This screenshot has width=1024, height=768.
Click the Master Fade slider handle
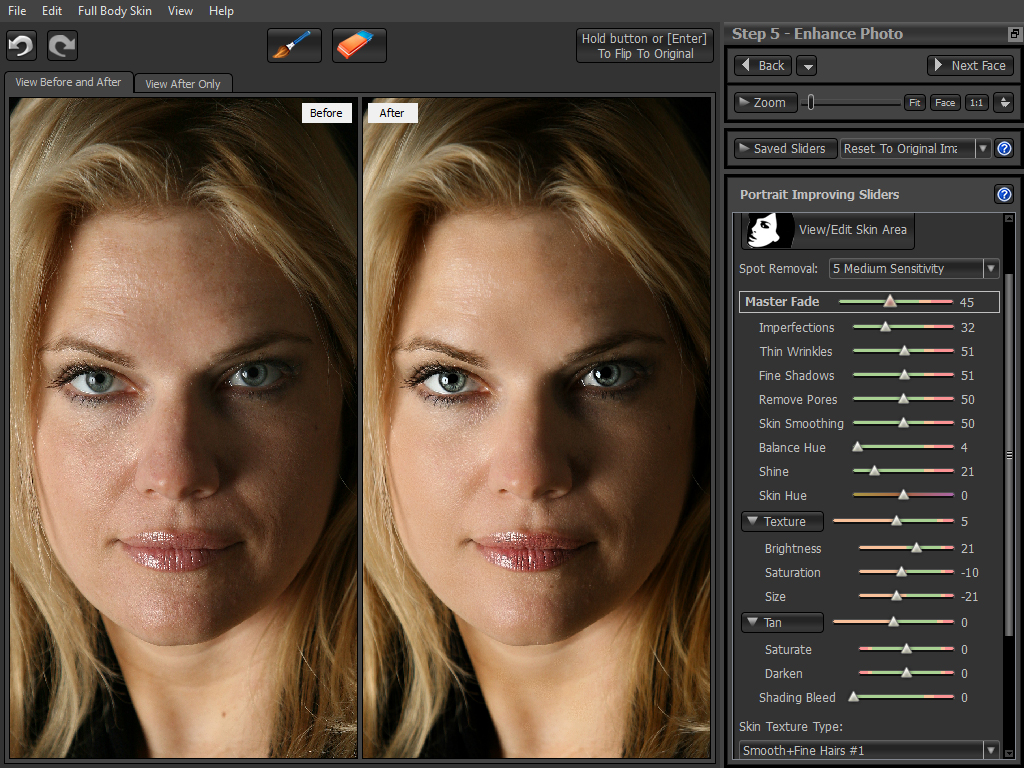(889, 302)
